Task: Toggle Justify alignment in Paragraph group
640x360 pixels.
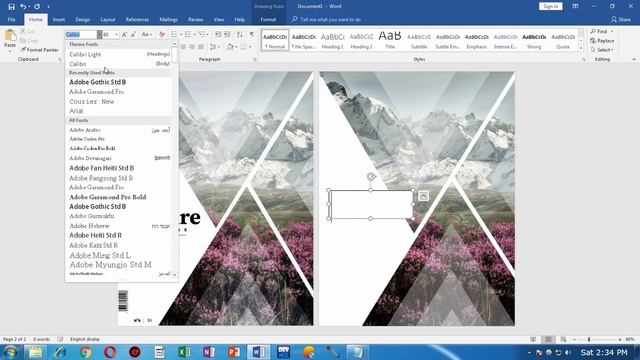Action: point(201,47)
